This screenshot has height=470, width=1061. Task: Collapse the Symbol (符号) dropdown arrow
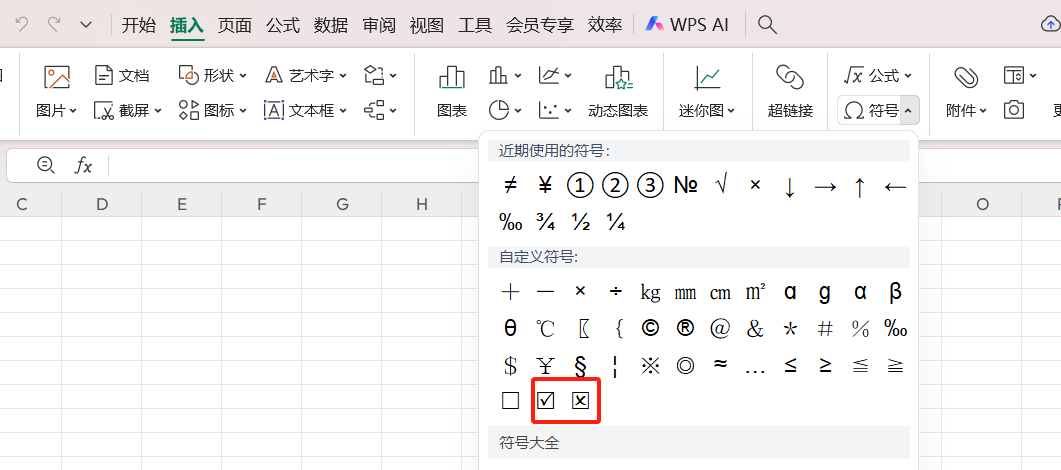tap(907, 110)
